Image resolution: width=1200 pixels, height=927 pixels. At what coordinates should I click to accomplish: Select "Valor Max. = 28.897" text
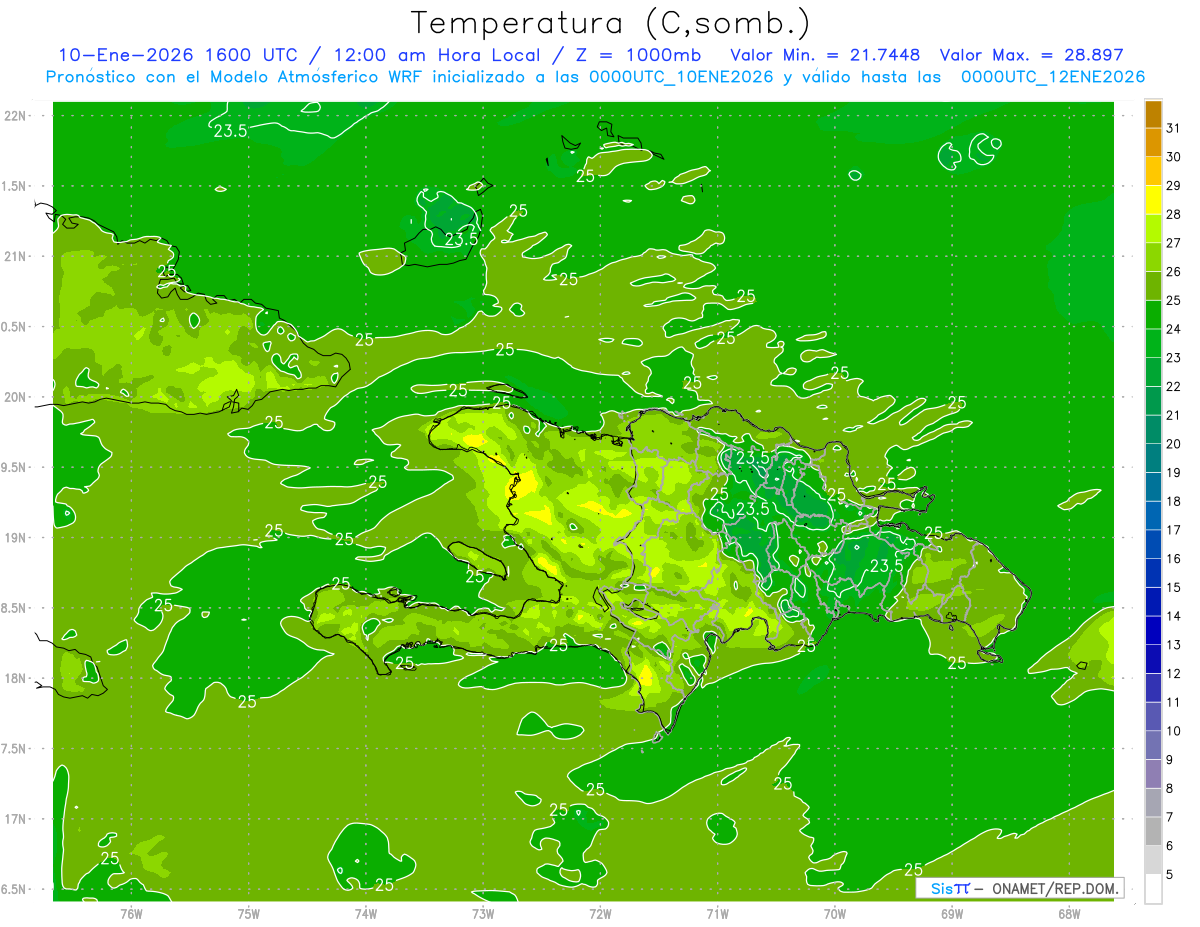coord(1031,55)
